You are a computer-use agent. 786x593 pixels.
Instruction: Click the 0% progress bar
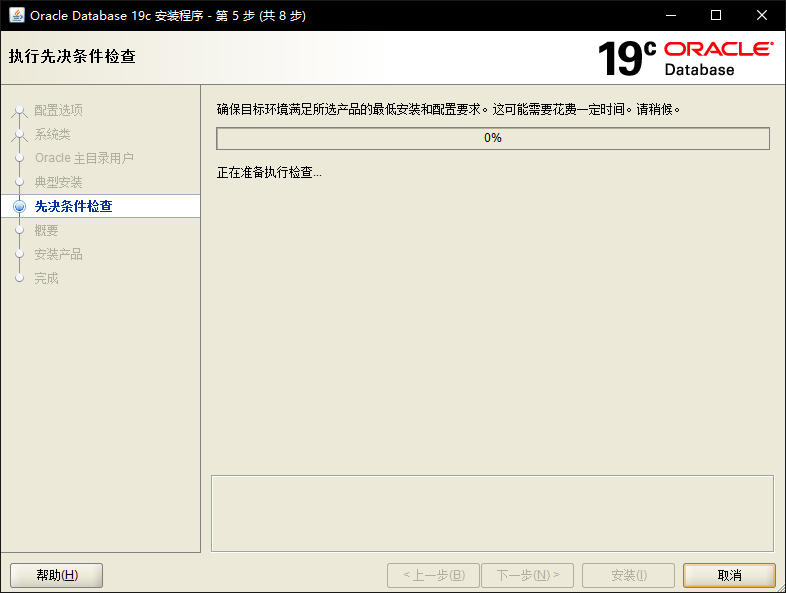(493, 138)
